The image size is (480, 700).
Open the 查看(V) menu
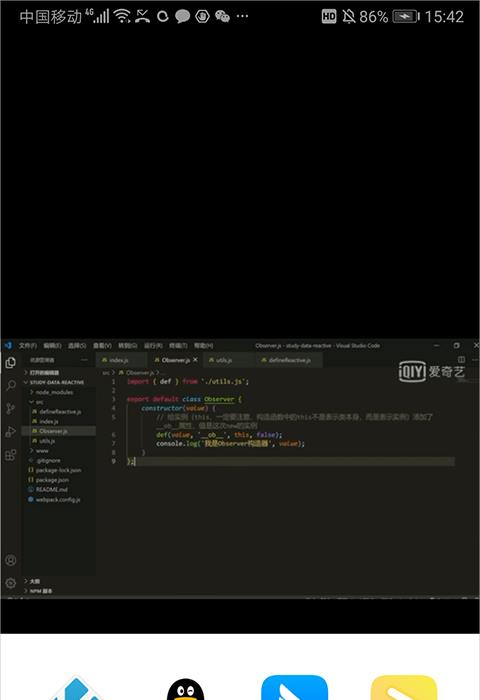[102, 346]
